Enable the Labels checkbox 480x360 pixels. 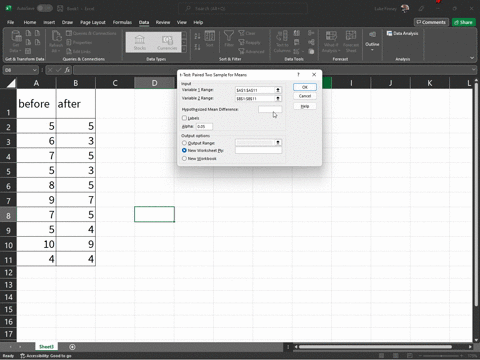pos(184,118)
